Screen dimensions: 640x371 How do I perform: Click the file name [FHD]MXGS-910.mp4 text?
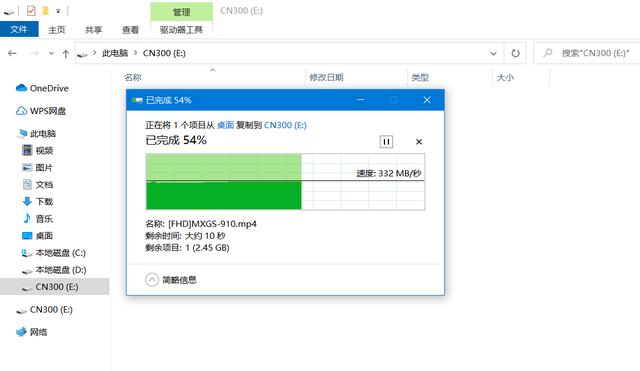pos(212,224)
